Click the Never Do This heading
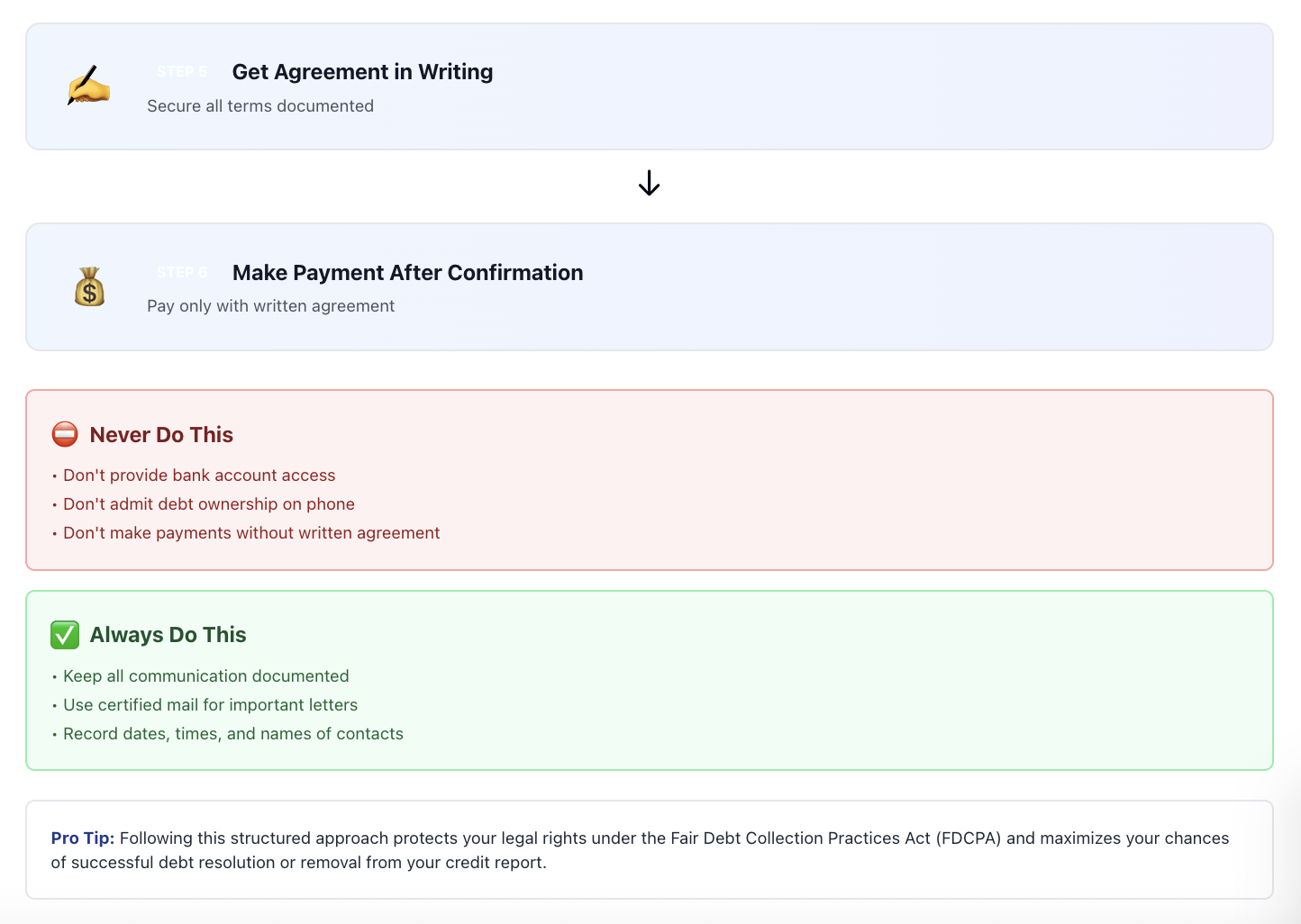1301x924 pixels. (x=161, y=435)
